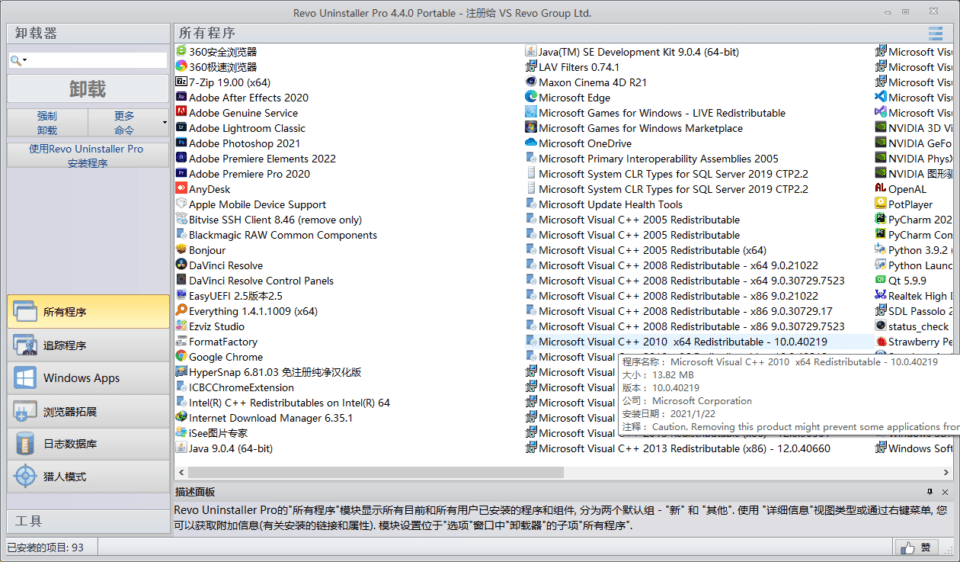Click the large 卸载 button
The width and height of the screenshot is (960, 562).
point(88,89)
